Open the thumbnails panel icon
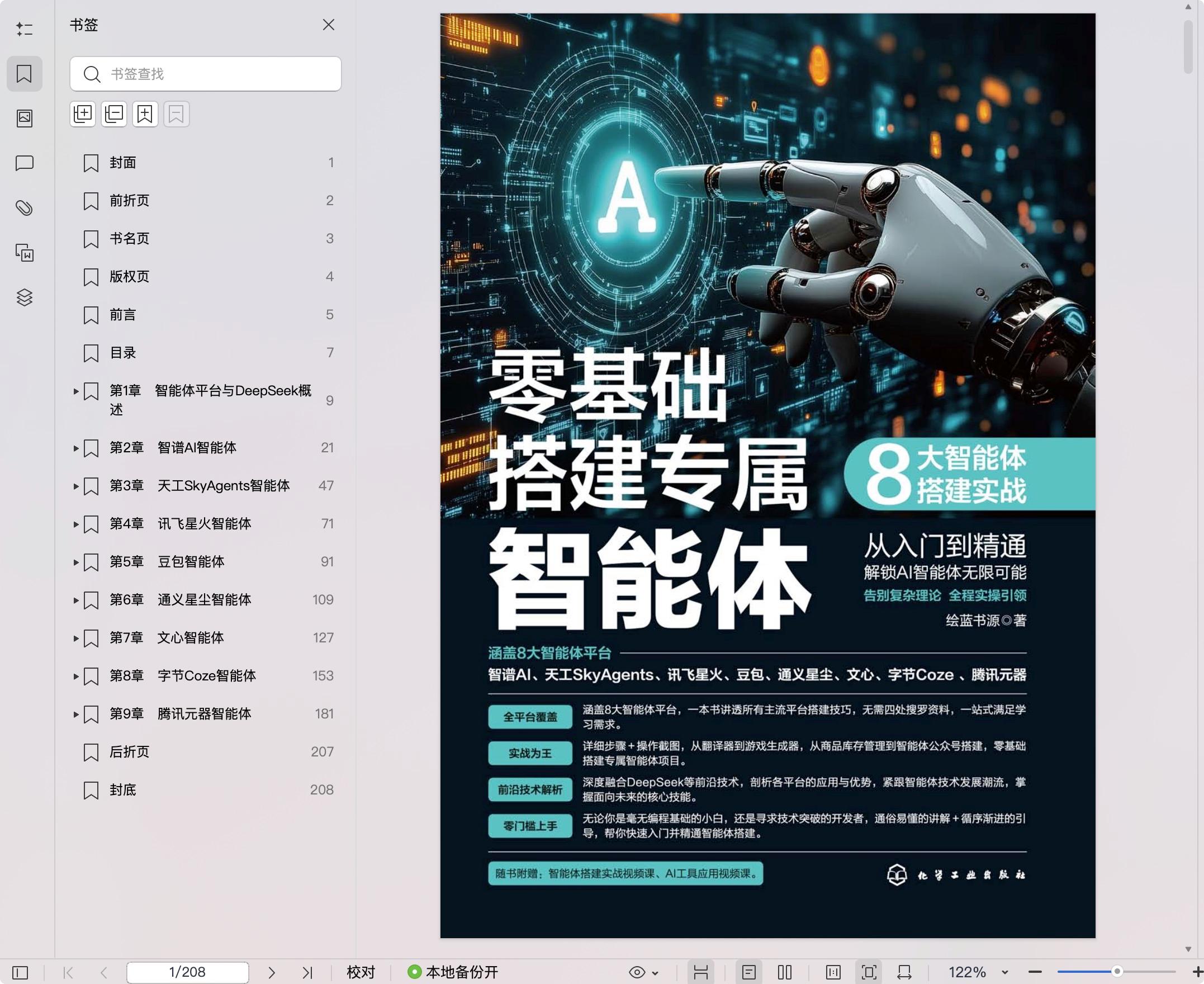The image size is (1204, 984). coord(25,118)
